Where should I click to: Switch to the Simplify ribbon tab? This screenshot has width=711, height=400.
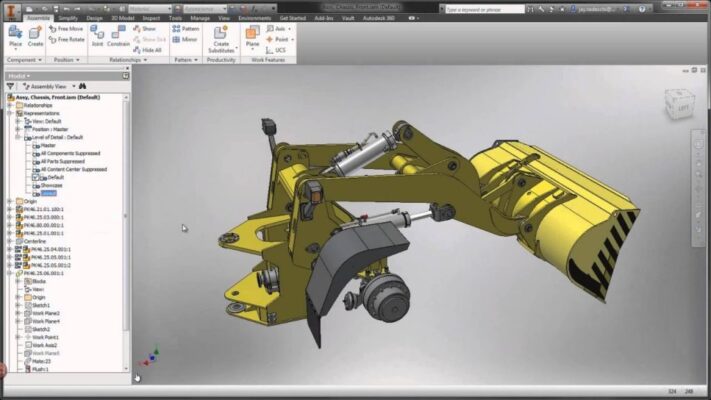click(x=68, y=18)
